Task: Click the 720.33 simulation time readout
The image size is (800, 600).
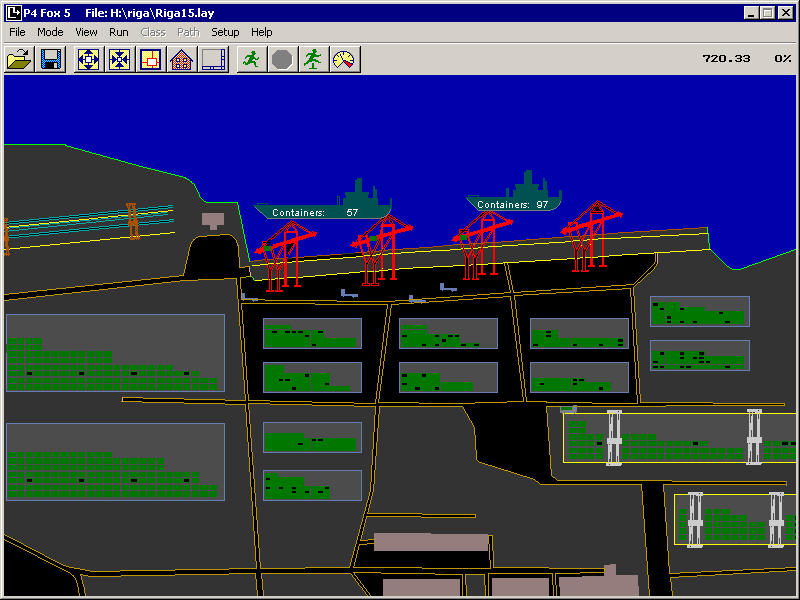Action: point(726,59)
